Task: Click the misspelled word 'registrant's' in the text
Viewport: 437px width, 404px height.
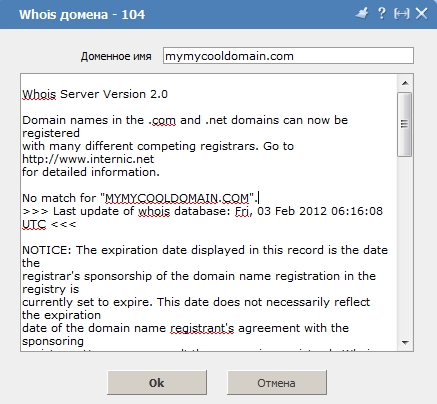Action: [202, 328]
